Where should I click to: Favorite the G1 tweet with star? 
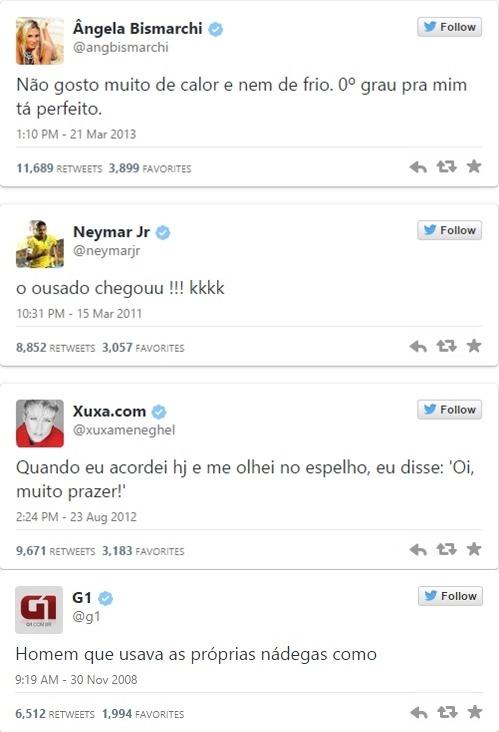point(475,712)
